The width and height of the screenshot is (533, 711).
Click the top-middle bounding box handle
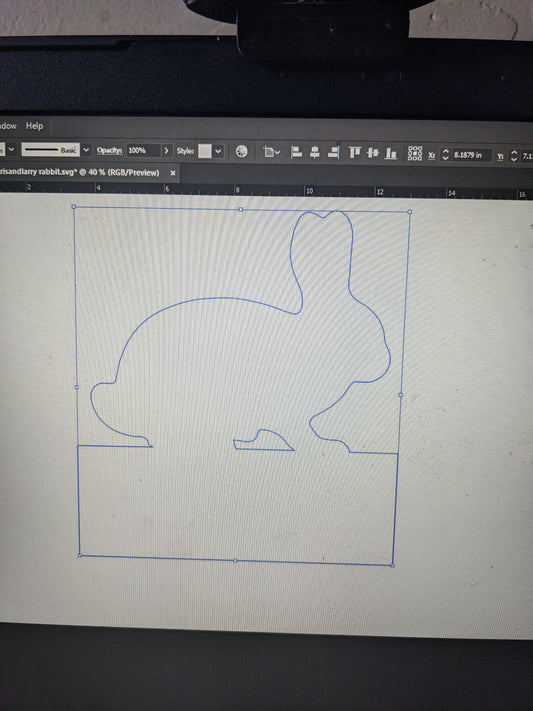pos(240,209)
